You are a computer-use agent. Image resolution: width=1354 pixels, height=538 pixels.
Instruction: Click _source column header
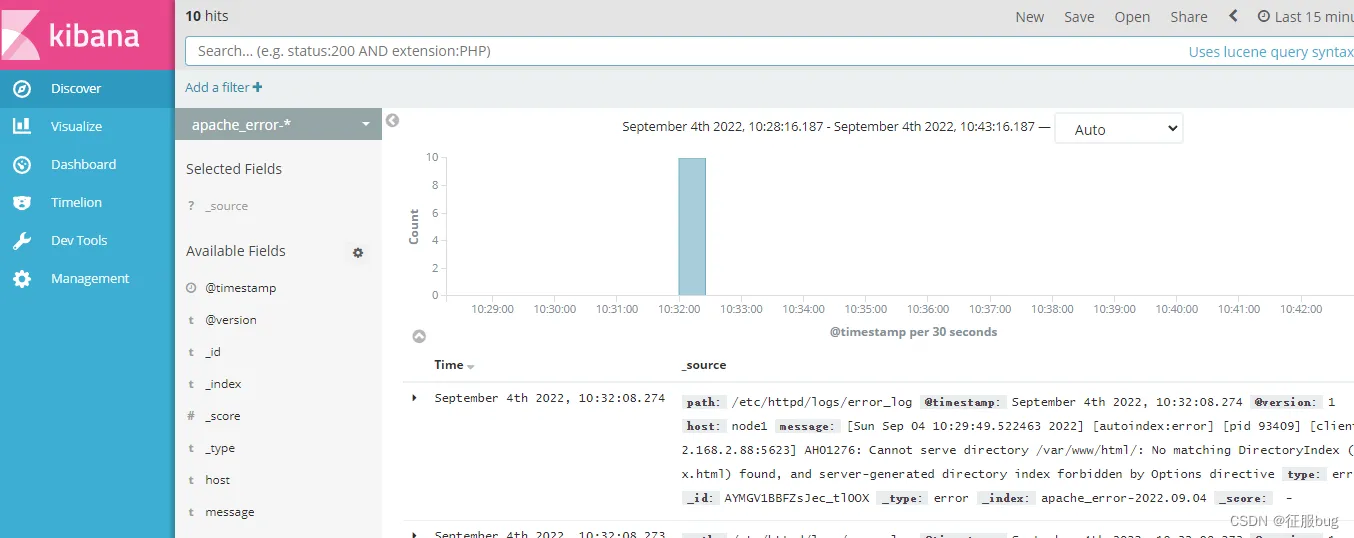point(704,365)
